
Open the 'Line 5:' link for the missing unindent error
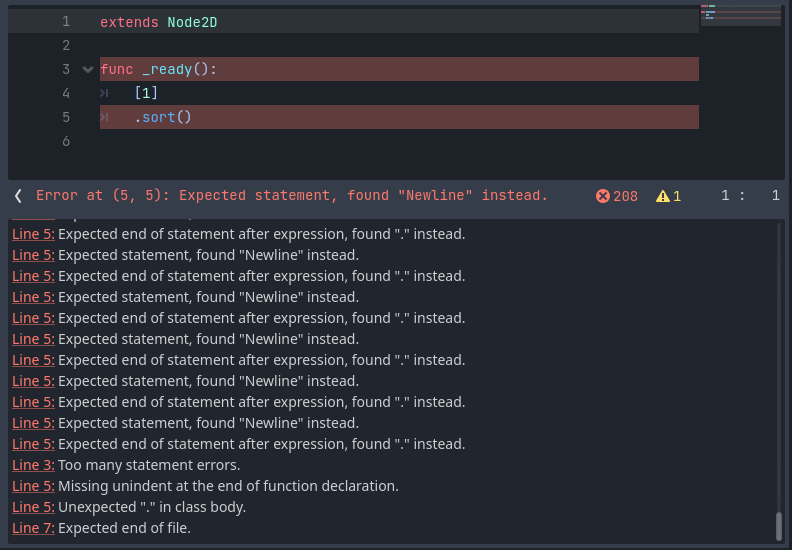tap(33, 486)
